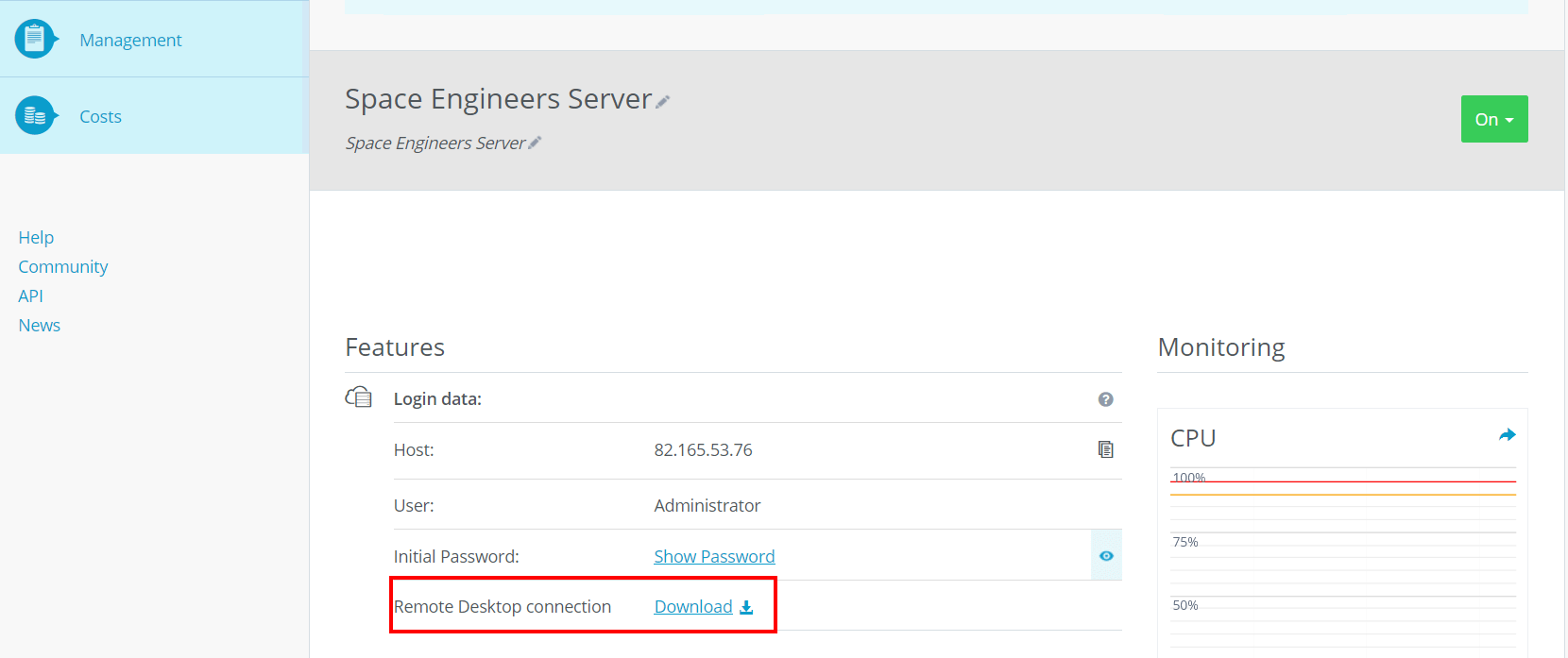Open the green On power dropdown

coord(1494,119)
